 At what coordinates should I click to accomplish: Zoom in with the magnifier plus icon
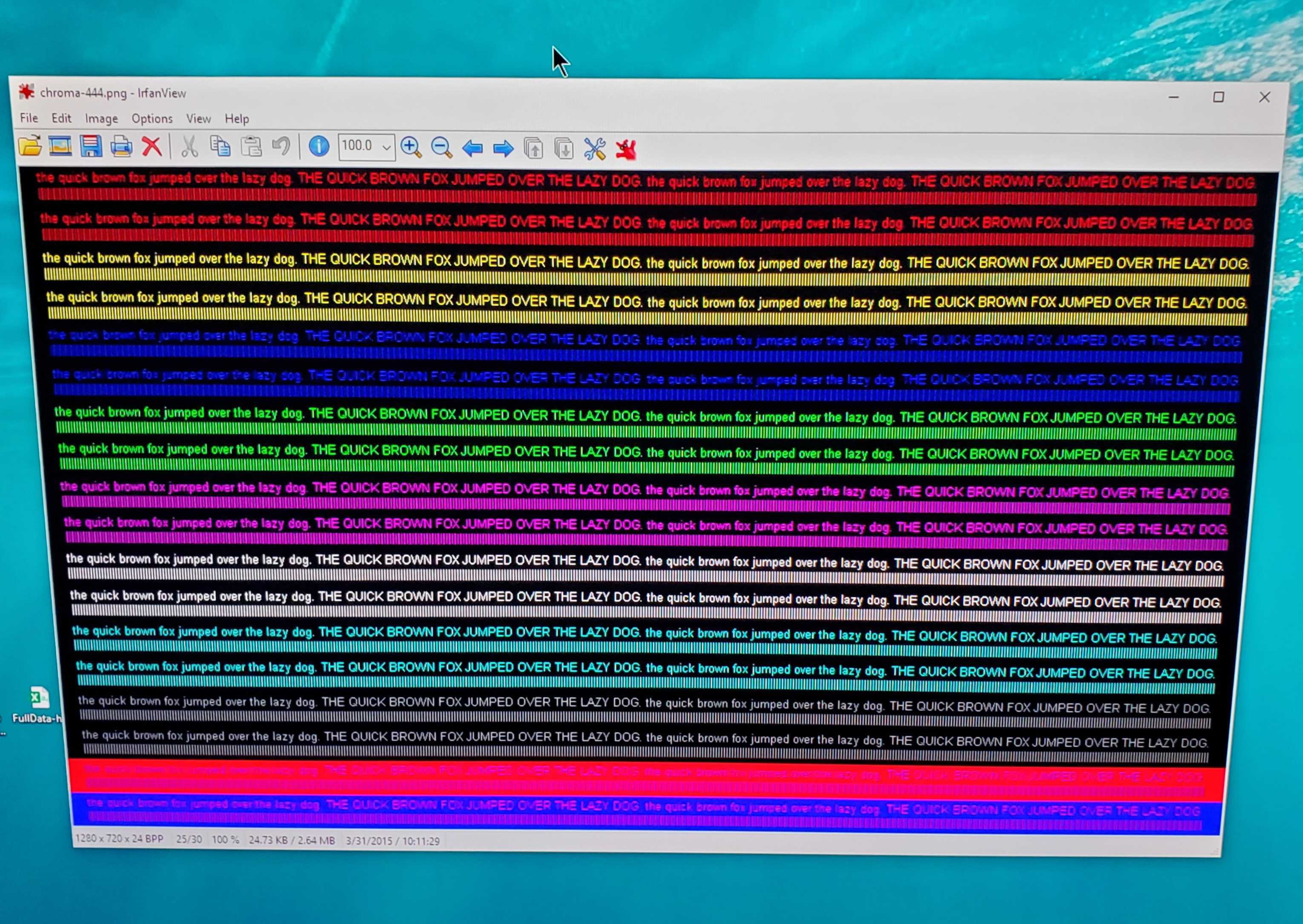pyautogui.click(x=411, y=147)
